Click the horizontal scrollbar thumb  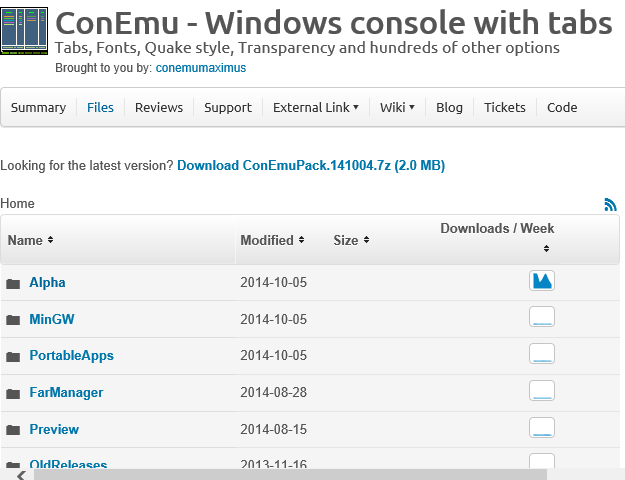290,474
